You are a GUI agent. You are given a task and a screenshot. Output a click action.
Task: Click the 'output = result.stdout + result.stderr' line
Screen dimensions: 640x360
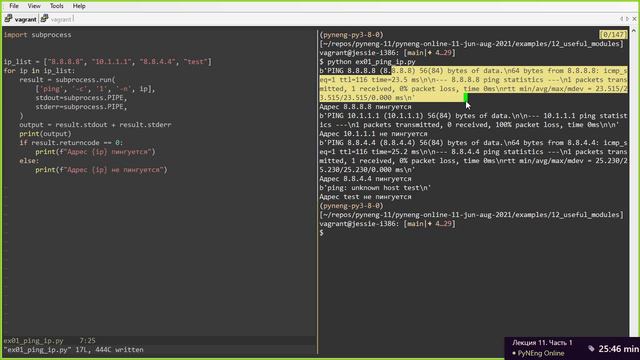click(95, 125)
